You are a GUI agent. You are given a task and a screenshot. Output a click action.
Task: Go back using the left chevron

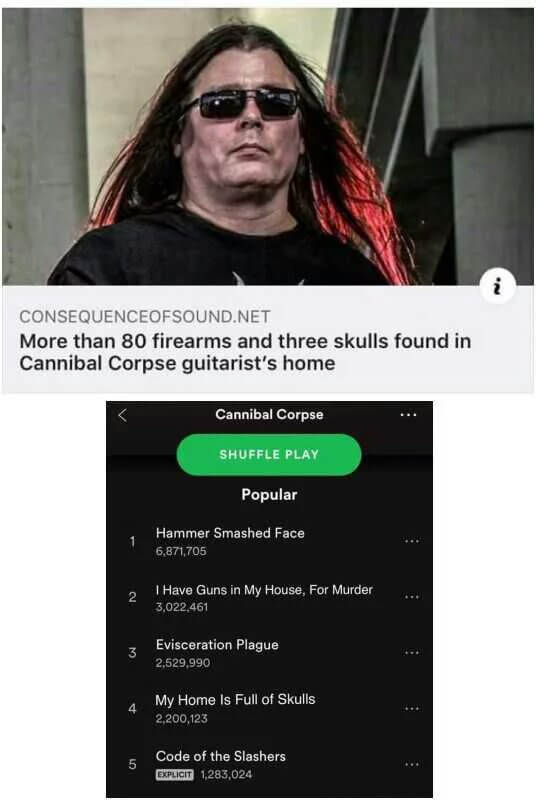pos(122,415)
